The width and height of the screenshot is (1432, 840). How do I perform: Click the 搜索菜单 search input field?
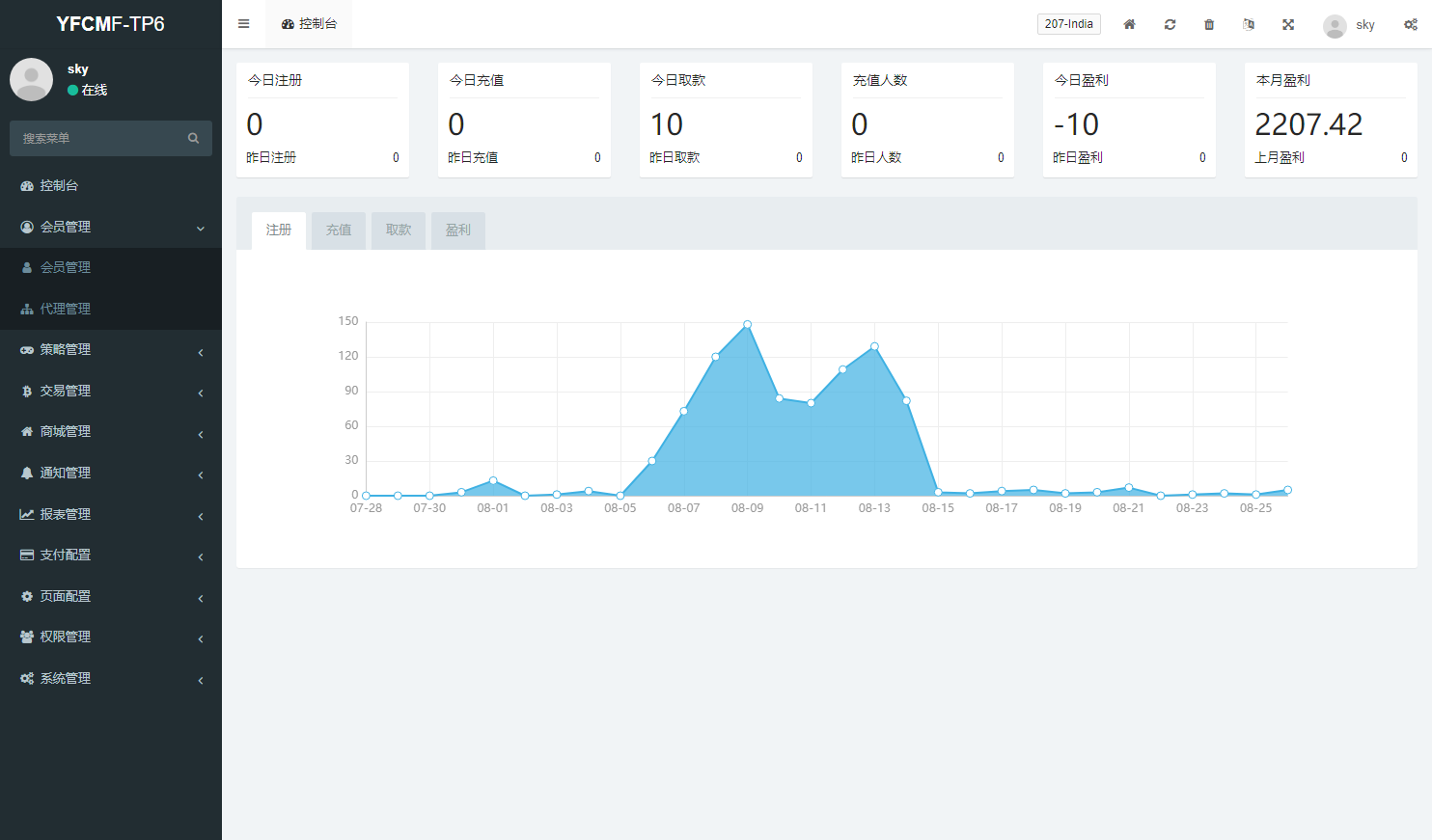96,138
